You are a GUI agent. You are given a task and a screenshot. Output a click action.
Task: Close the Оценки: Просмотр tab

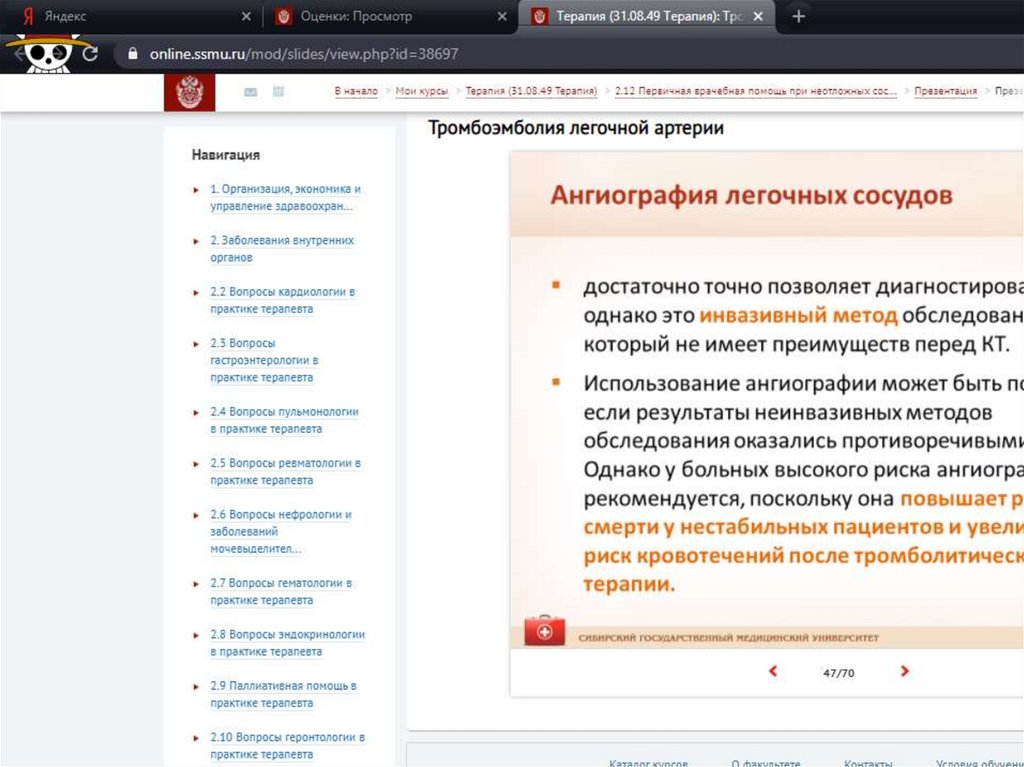tap(502, 16)
